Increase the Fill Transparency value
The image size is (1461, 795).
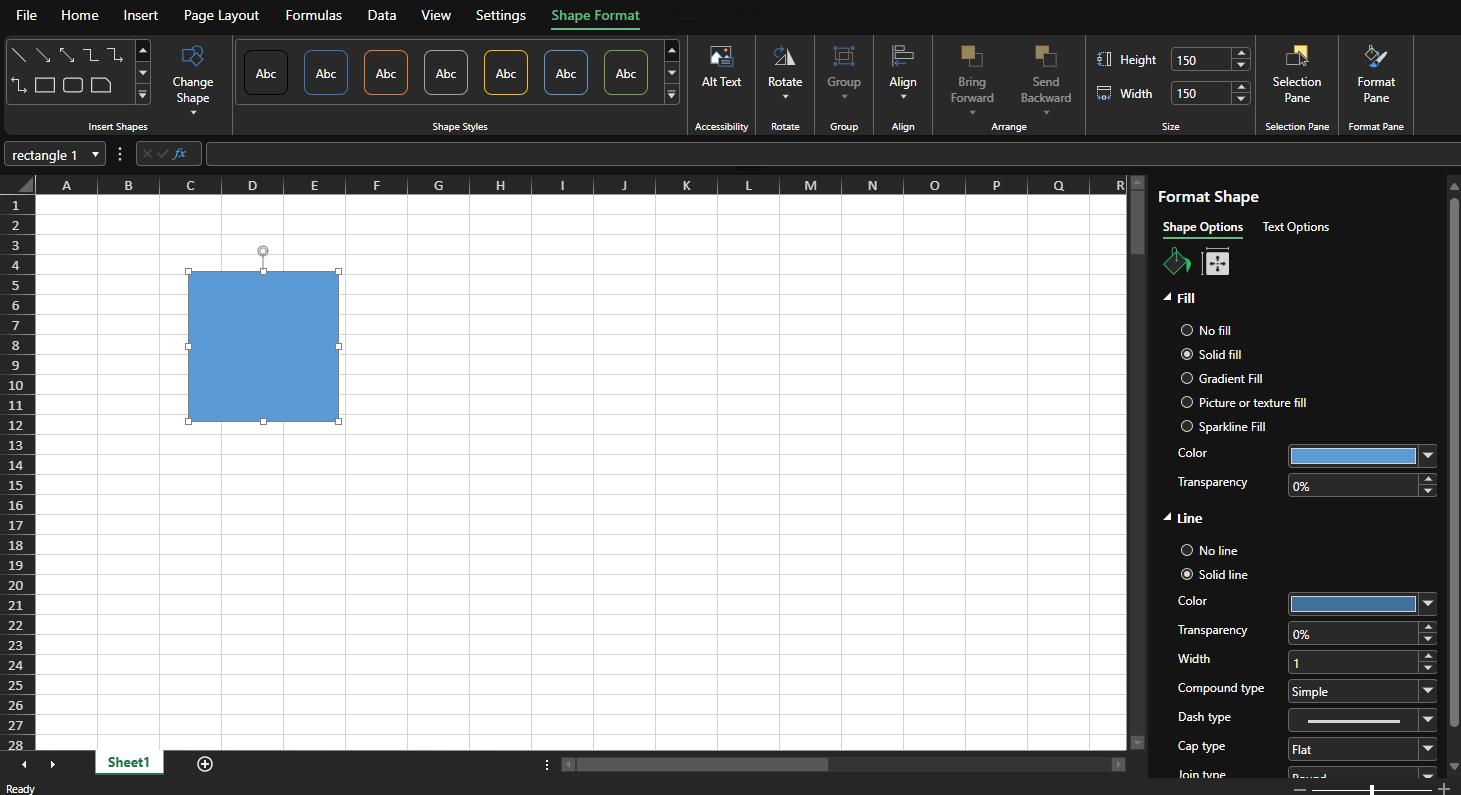point(1428,480)
